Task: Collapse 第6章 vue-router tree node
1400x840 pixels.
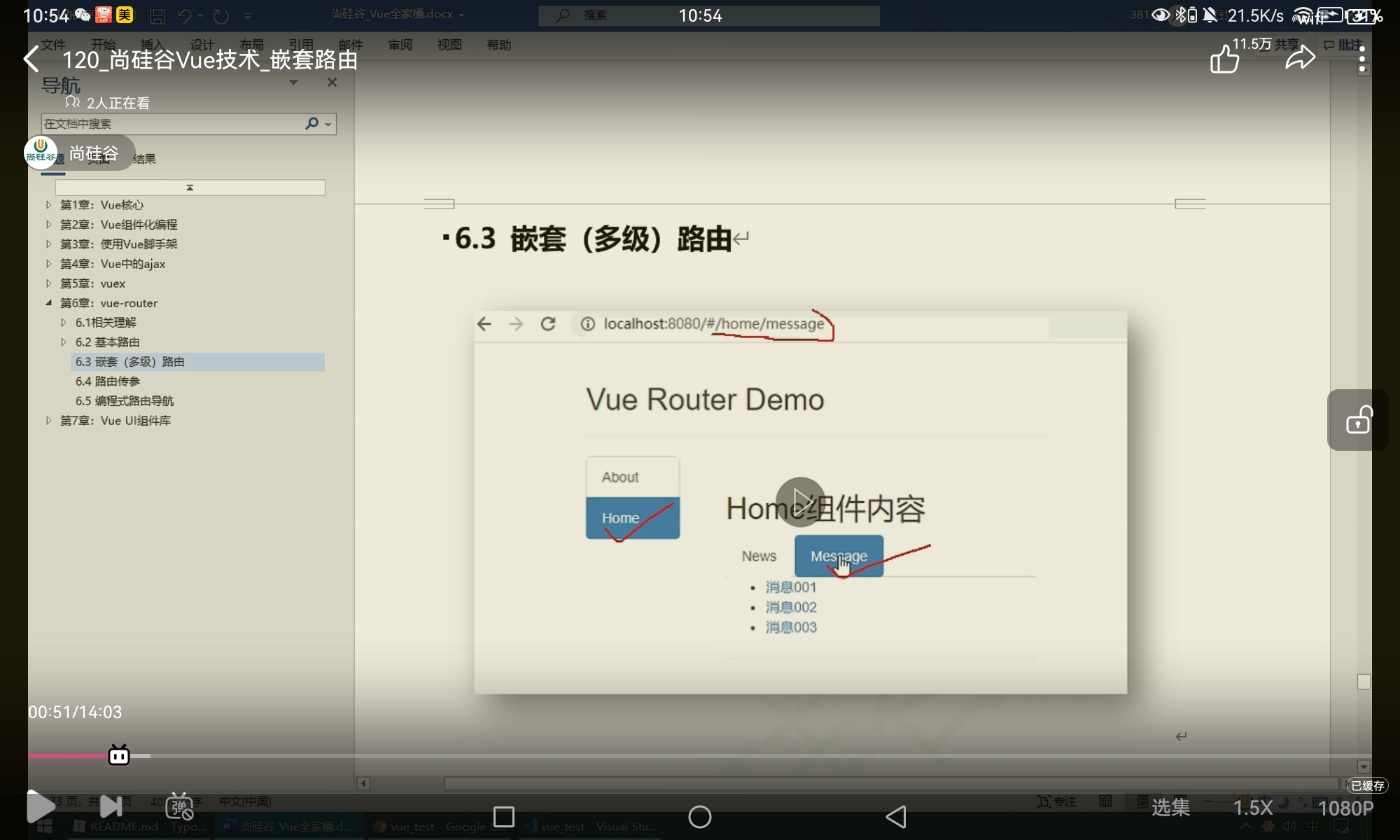Action: pos(48,303)
